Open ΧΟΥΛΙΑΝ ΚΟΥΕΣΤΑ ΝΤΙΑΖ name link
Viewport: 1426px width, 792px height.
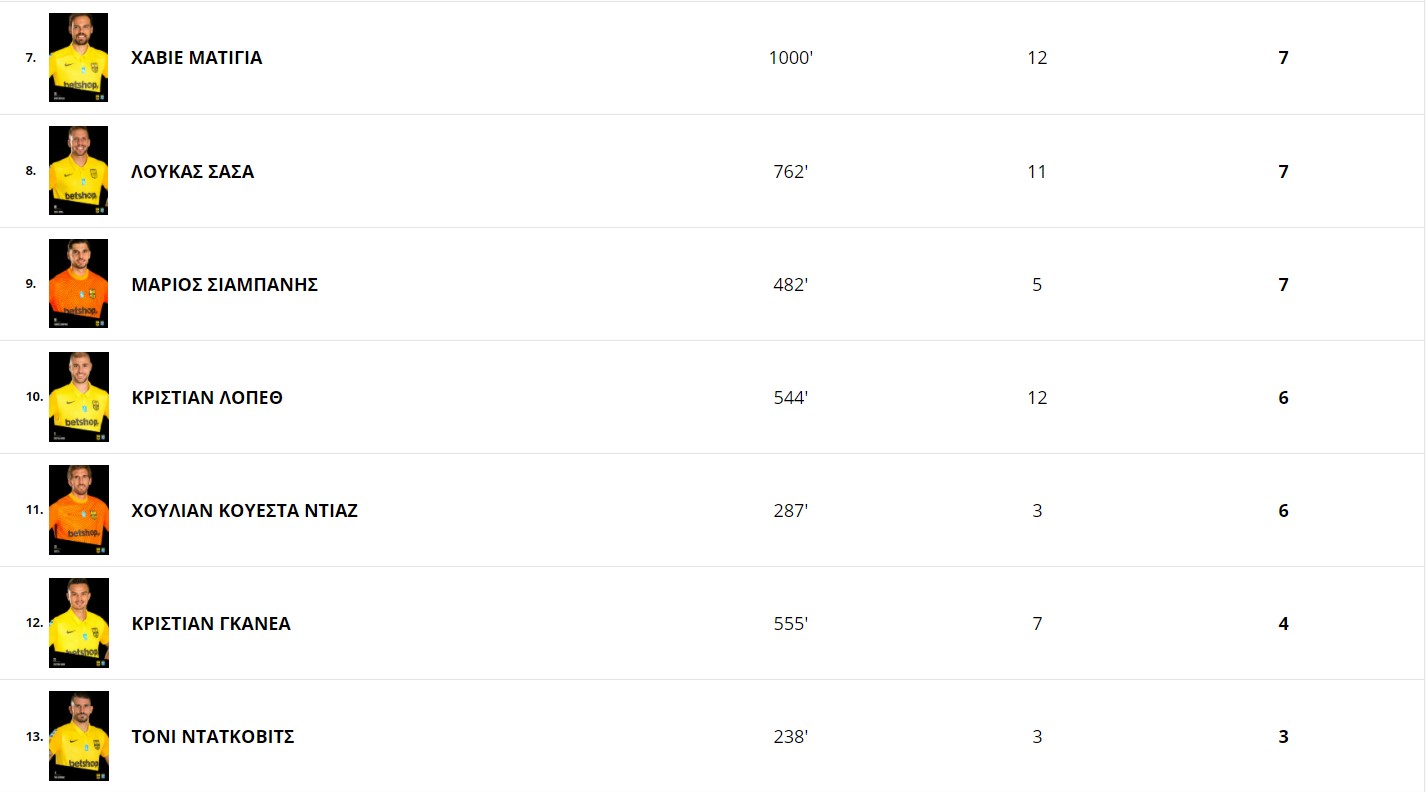point(245,510)
